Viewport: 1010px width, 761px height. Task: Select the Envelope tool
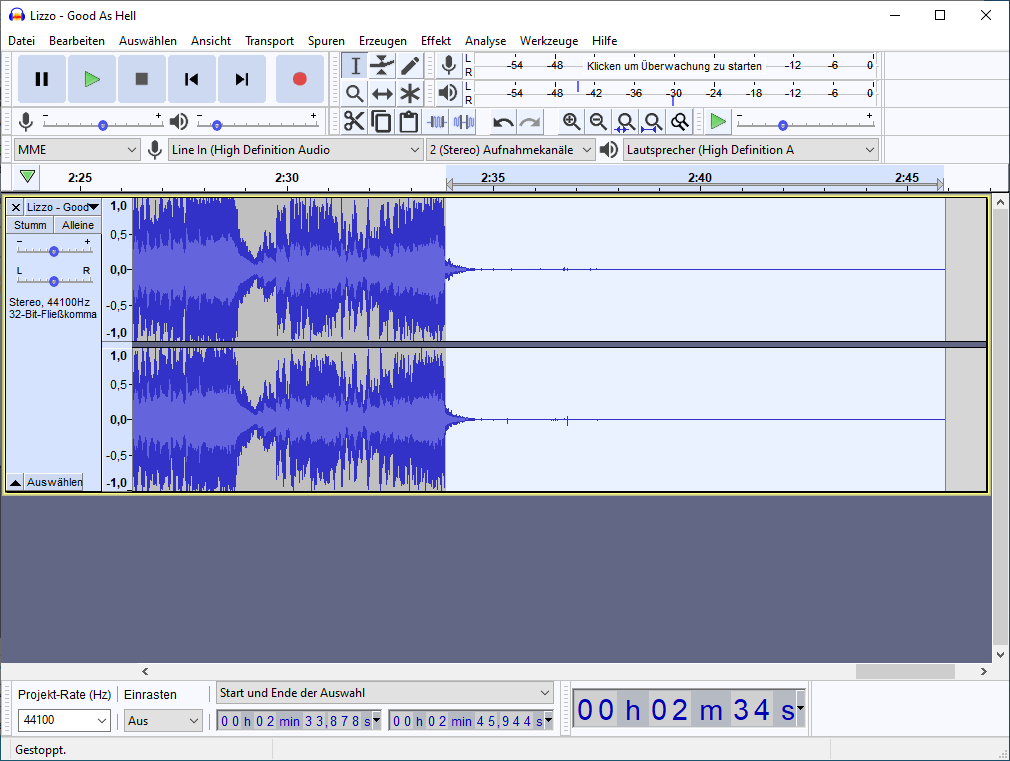(382, 66)
